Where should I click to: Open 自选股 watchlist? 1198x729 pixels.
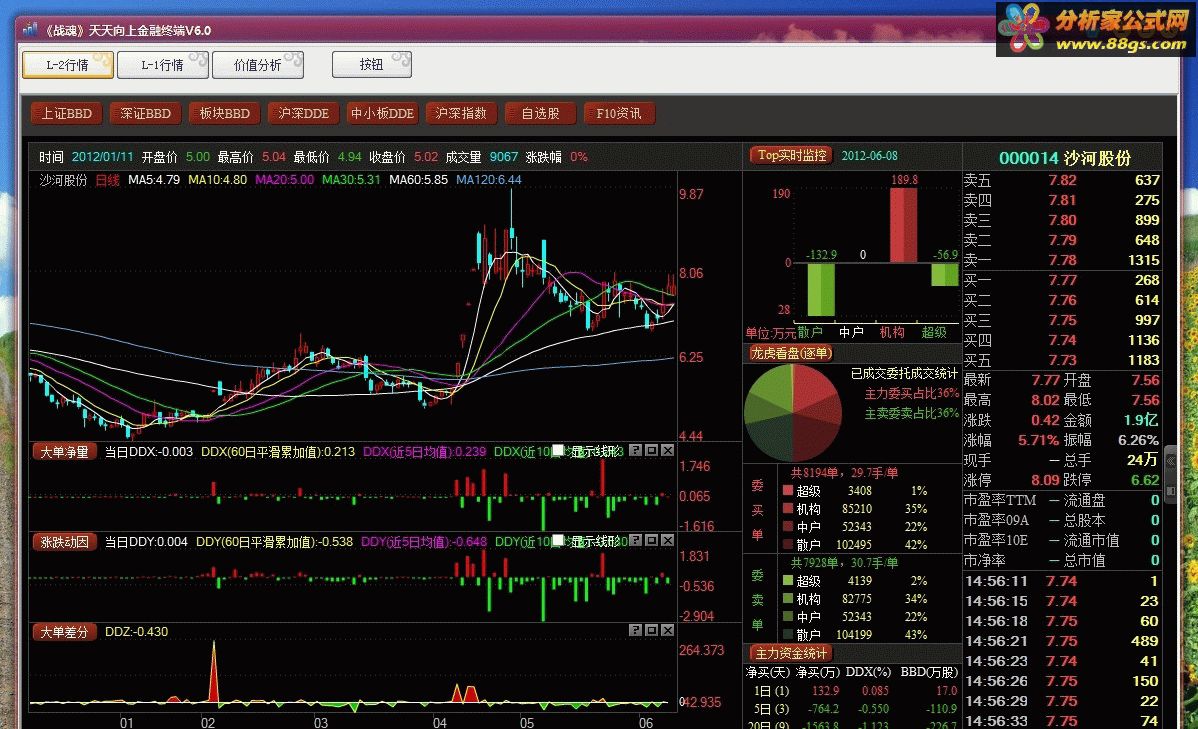pyautogui.click(x=540, y=113)
